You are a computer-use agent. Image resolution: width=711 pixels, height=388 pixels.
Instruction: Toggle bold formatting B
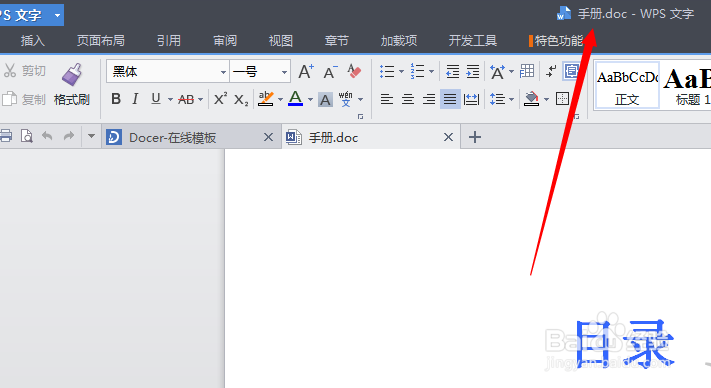point(116,99)
